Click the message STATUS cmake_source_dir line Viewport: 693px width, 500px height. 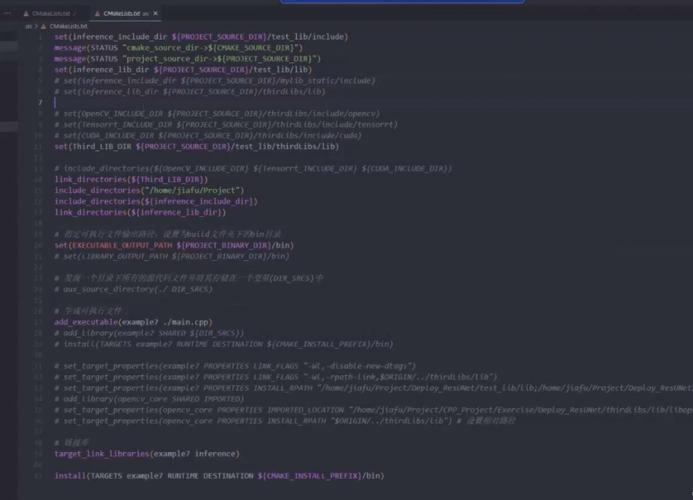179,48
